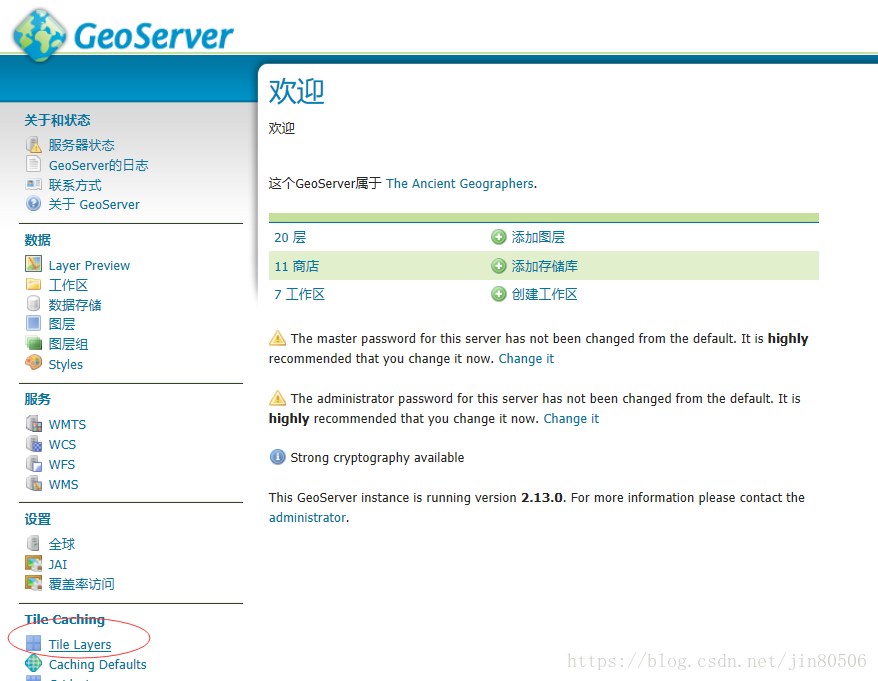This screenshot has width=878, height=681.
Task: Click the WCS service icon
Action: 34,444
